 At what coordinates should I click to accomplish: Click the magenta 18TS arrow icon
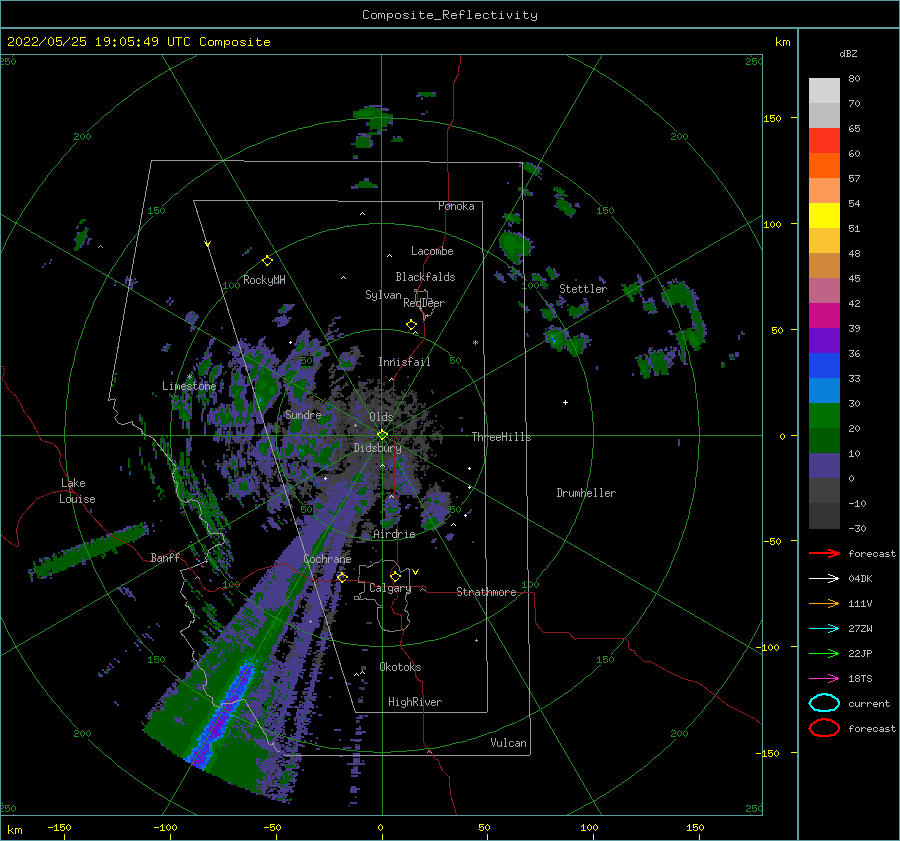824,679
